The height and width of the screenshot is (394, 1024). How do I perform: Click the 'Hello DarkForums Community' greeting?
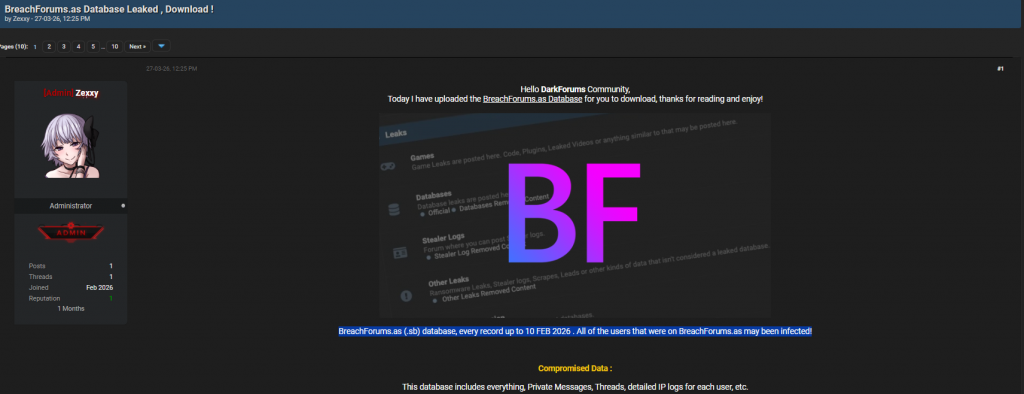[575, 89]
